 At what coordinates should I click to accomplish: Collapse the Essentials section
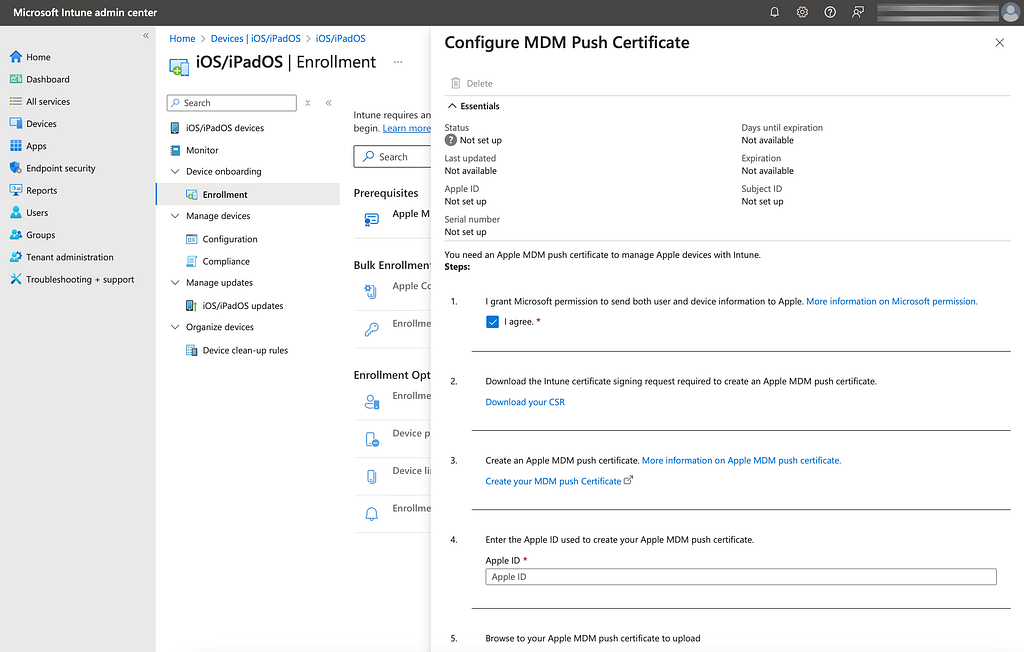tap(452, 106)
